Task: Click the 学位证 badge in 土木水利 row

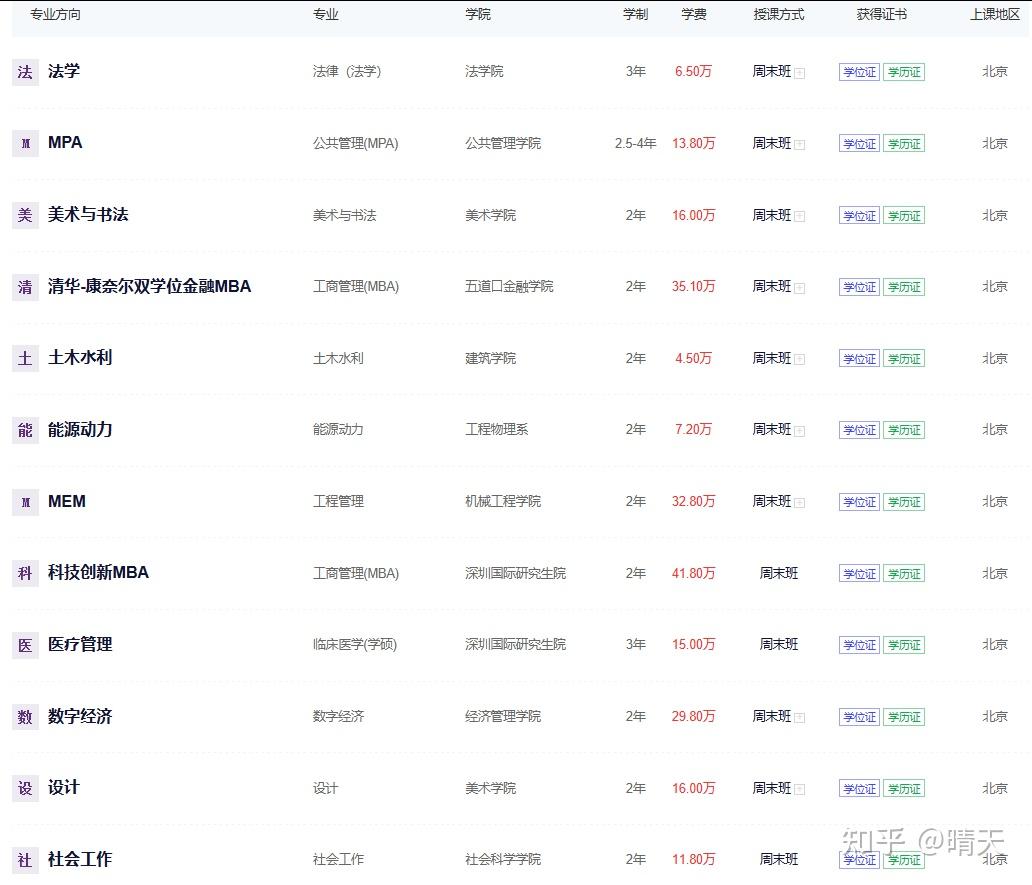Action: point(860,359)
